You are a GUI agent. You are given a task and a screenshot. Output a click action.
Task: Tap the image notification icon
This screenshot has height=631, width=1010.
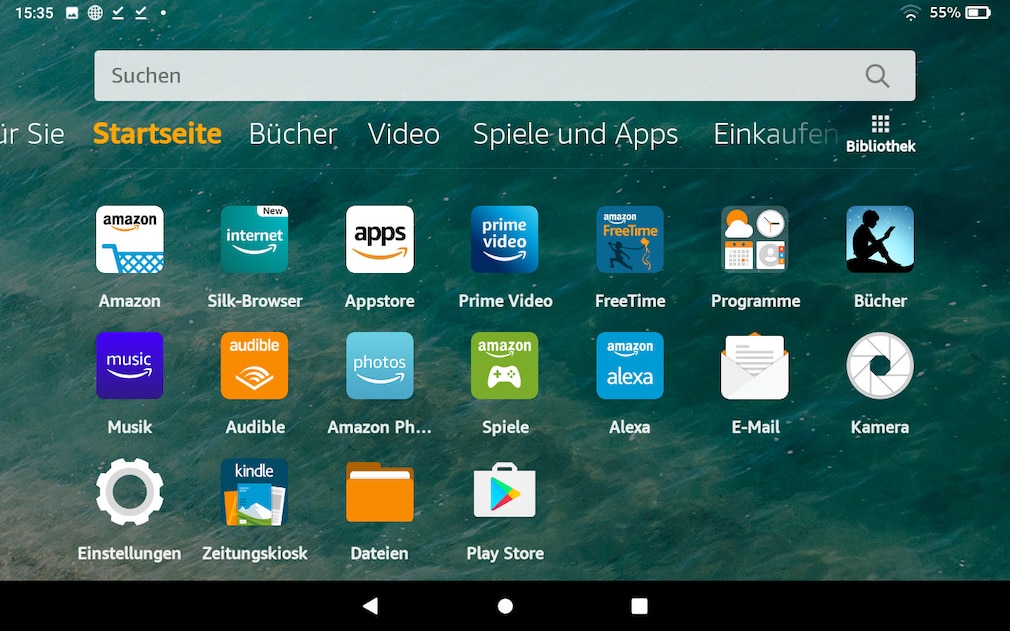(x=72, y=13)
